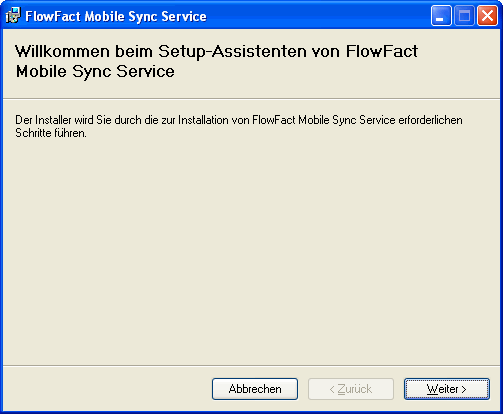This screenshot has height=414, width=503.
Task: Cancel setup via the Abbrechen button
Action: click(255, 389)
